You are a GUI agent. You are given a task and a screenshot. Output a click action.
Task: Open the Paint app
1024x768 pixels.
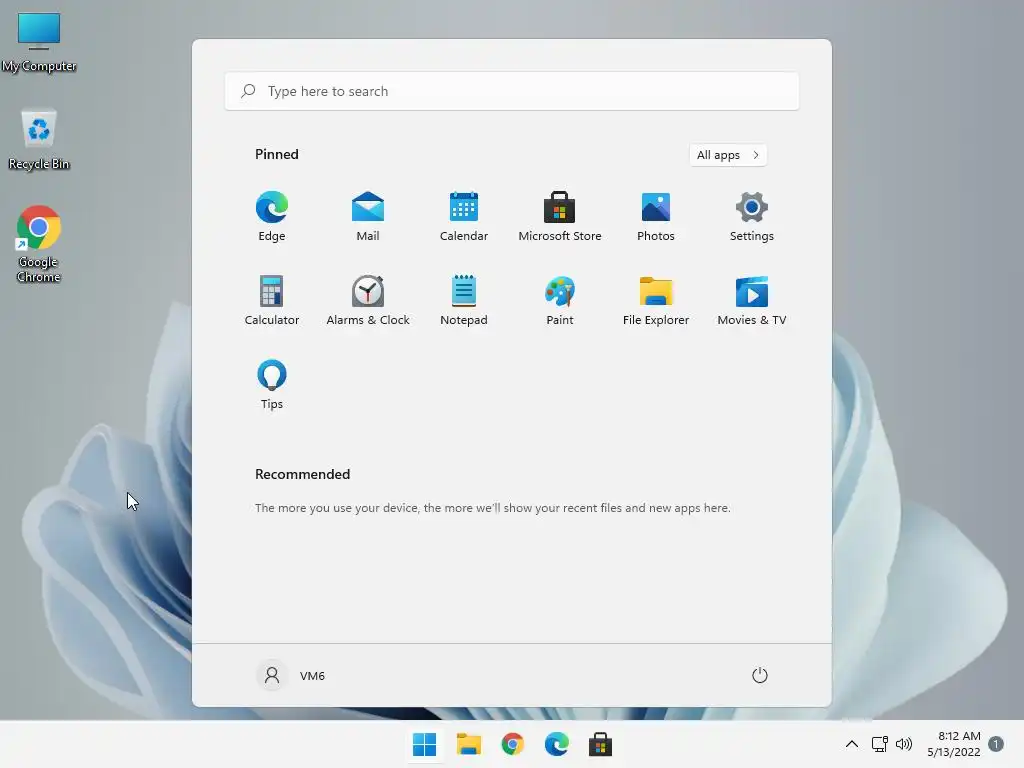(560, 300)
